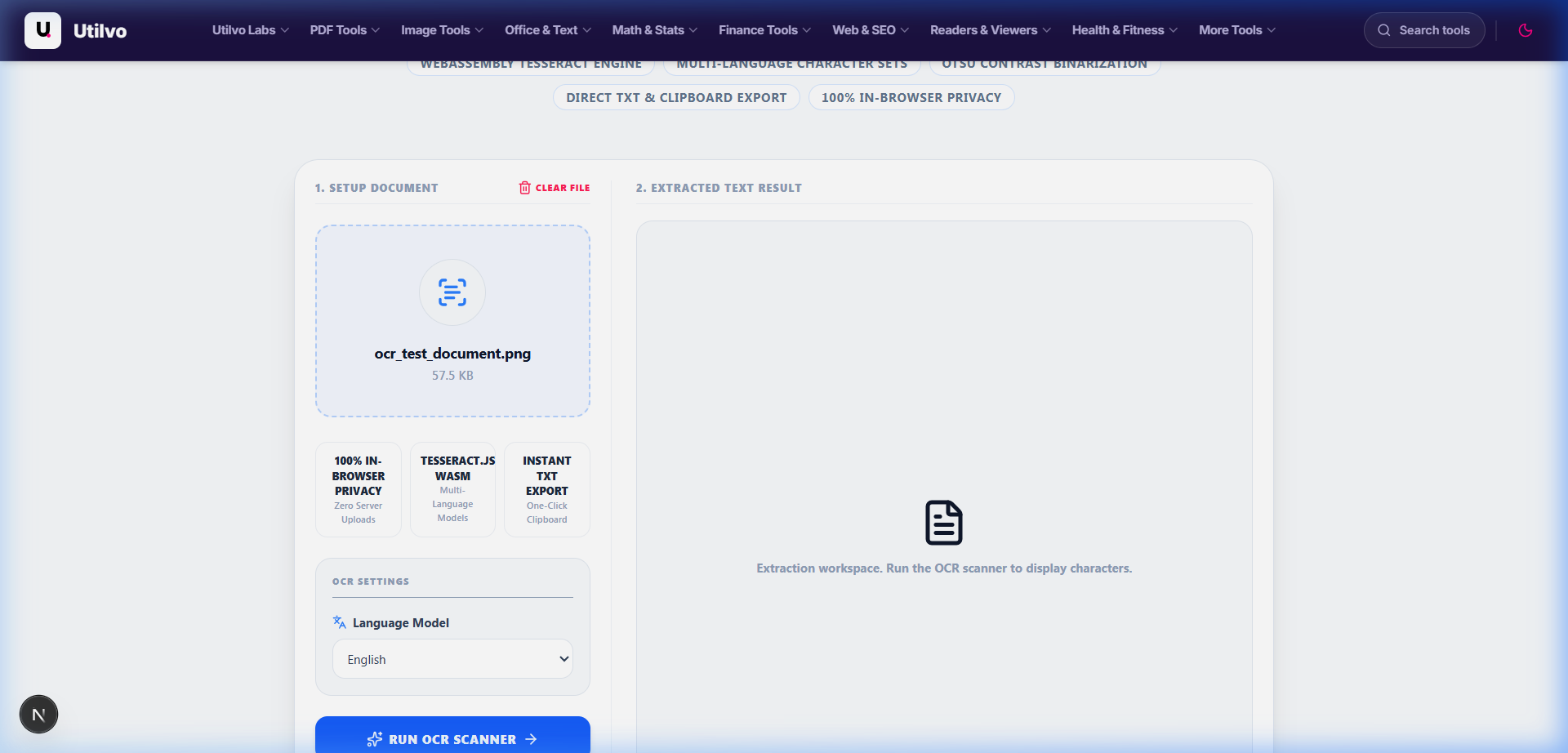The image size is (1568, 753).
Task: Open the Finance Tools menu
Action: [x=765, y=30]
